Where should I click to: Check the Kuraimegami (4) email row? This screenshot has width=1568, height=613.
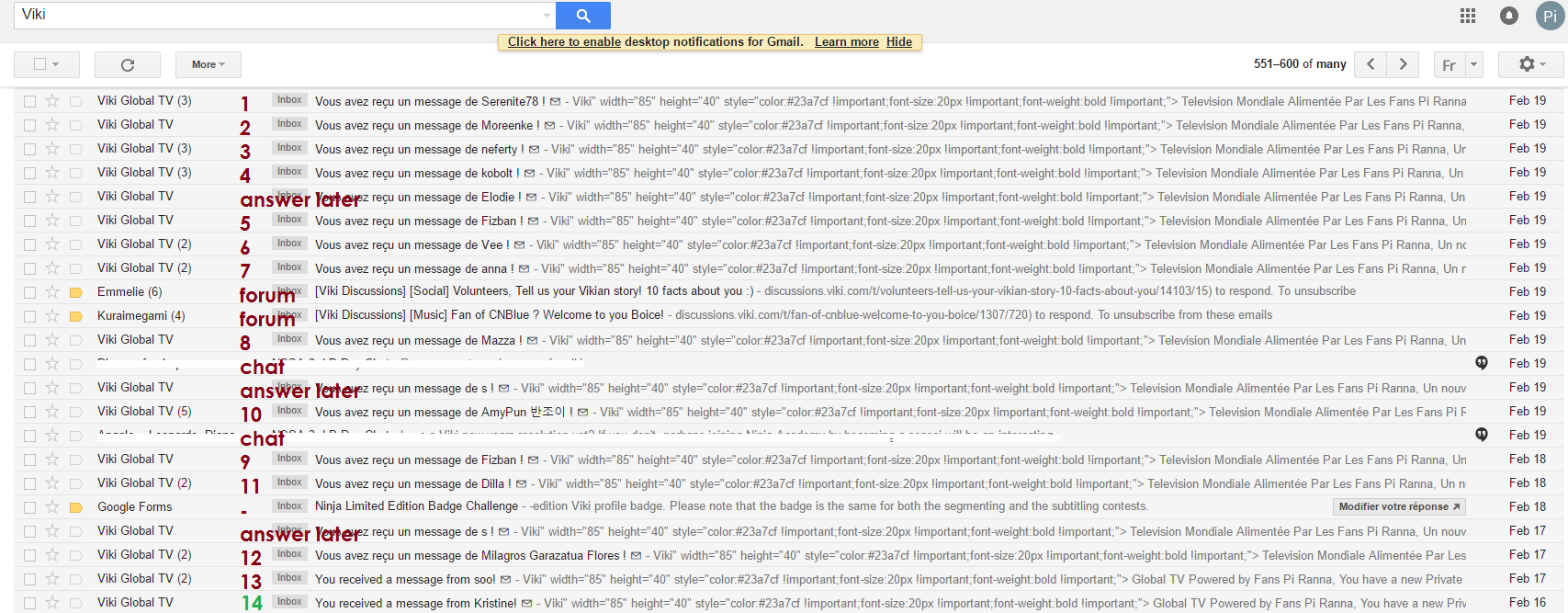click(30, 316)
